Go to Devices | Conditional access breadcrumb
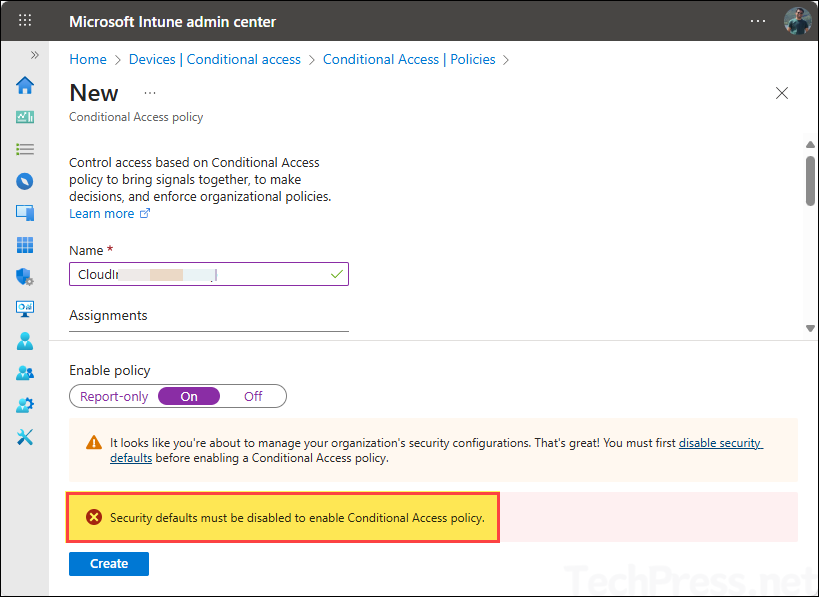The image size is (819, 597). [x=214, y=60]
